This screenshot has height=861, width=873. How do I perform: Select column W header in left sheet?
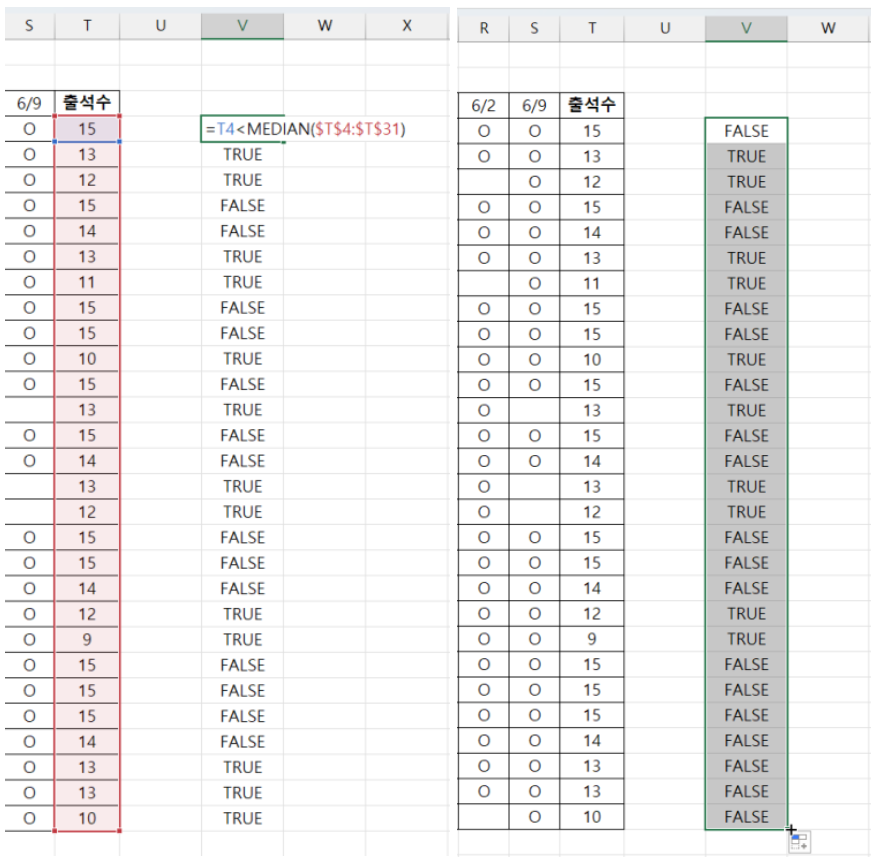click(325, 26)
